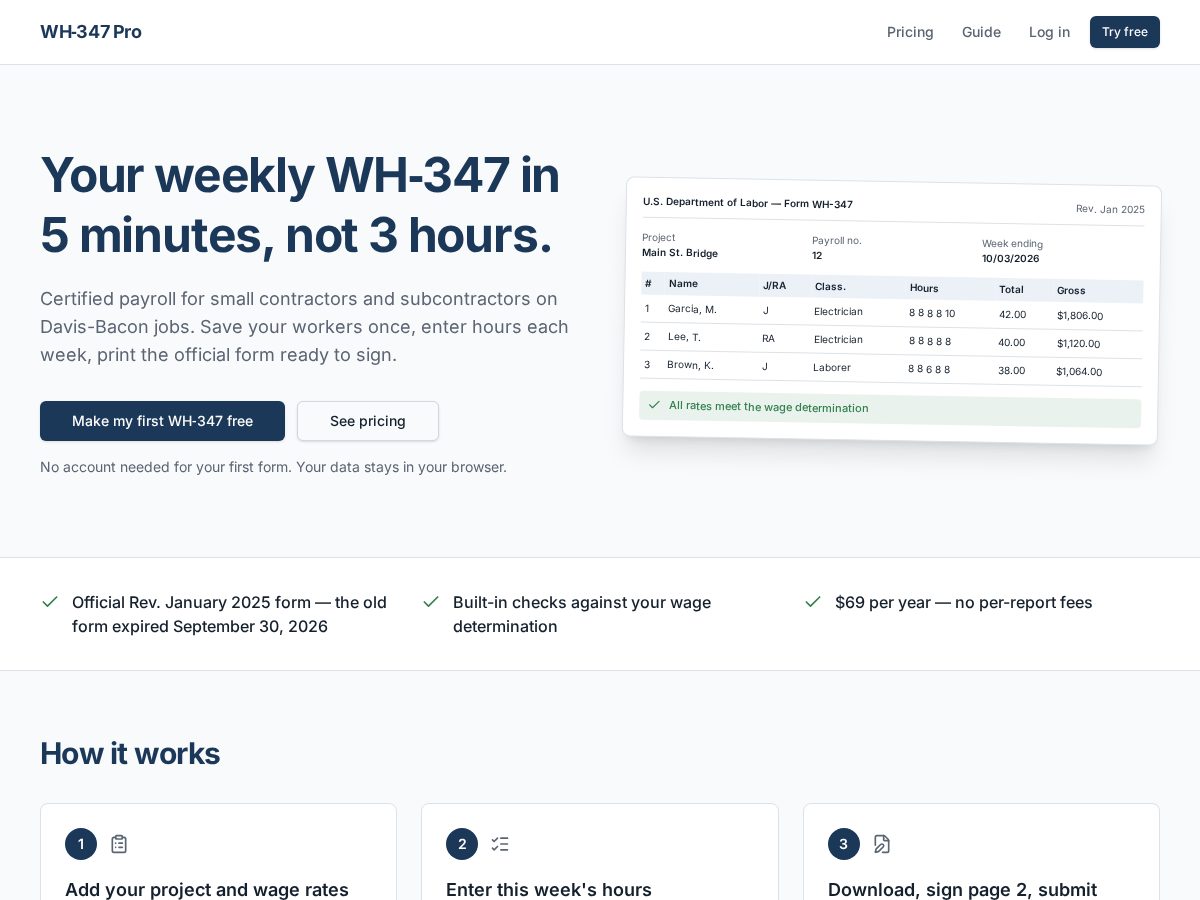Click the RA value in Lee's row
Image resolution: width=1200 pixels, height=900 pixels.
(768, 338)
